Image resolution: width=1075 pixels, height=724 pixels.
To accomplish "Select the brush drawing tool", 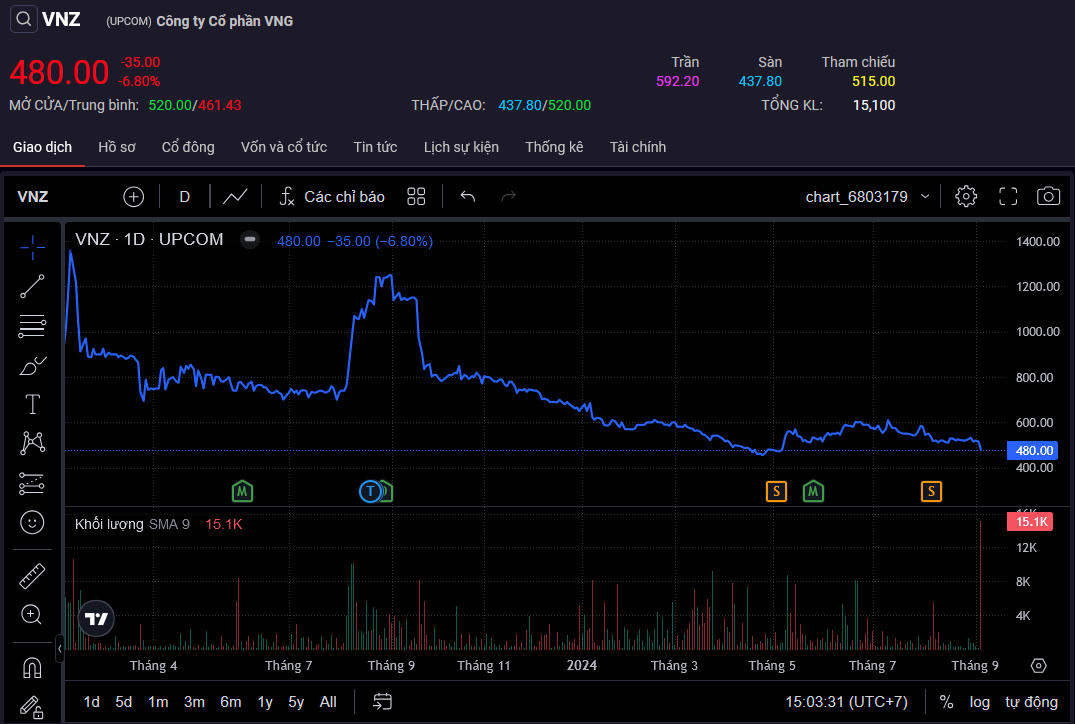I will [32, 365].
